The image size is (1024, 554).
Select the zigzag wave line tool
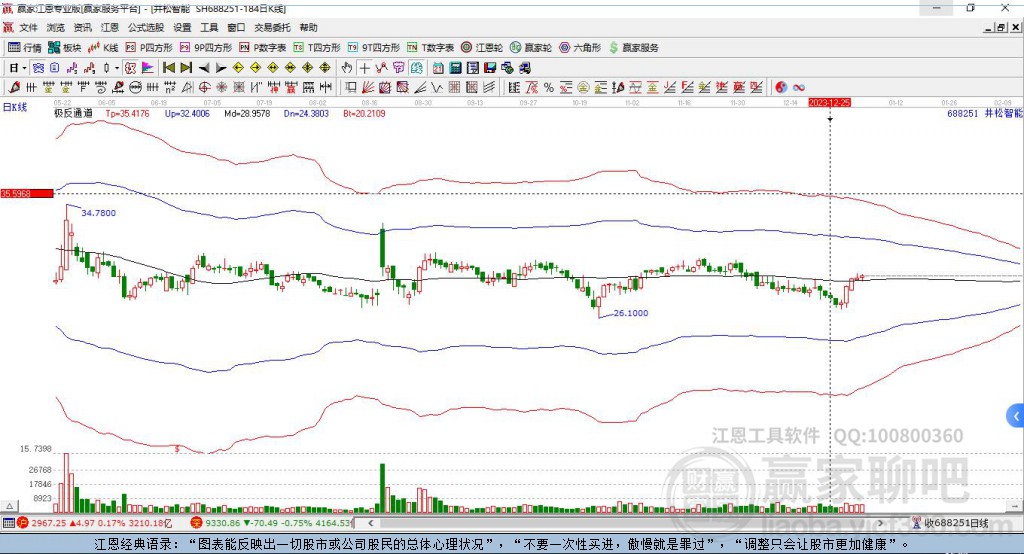(x=436, y=88)
